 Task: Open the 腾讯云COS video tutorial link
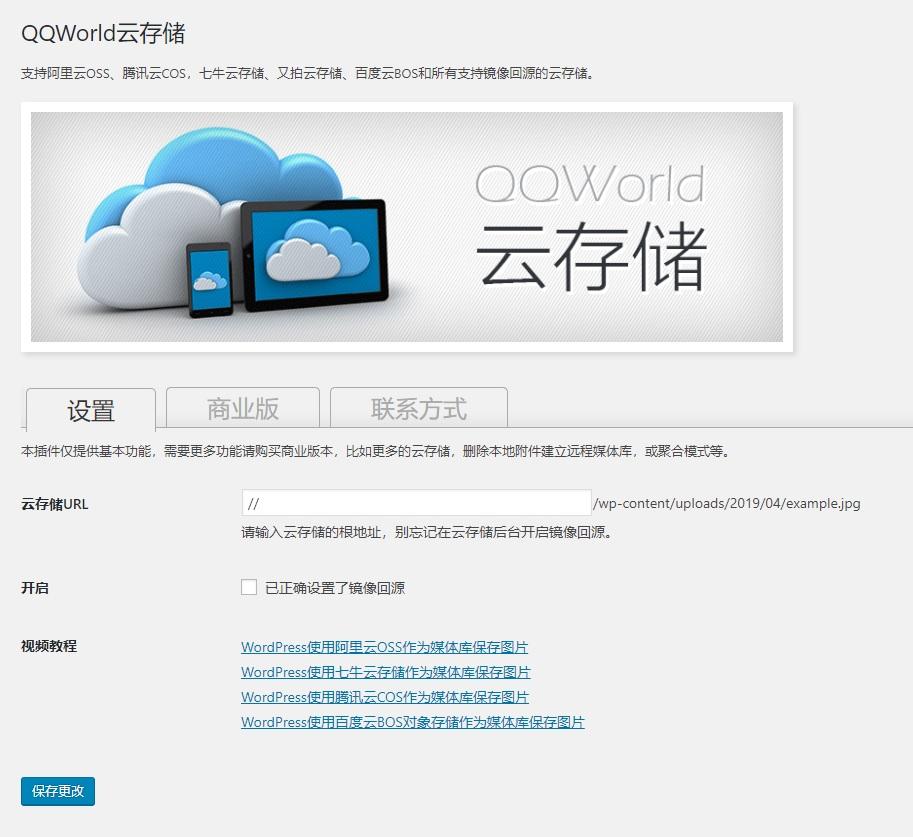click(x=385, y=697)
